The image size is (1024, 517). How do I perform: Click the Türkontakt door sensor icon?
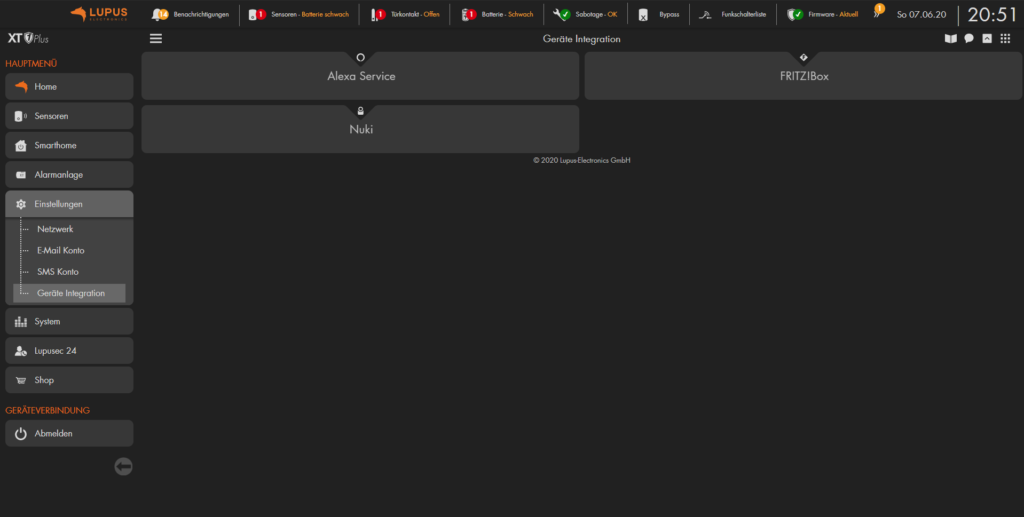click(377, 15)
